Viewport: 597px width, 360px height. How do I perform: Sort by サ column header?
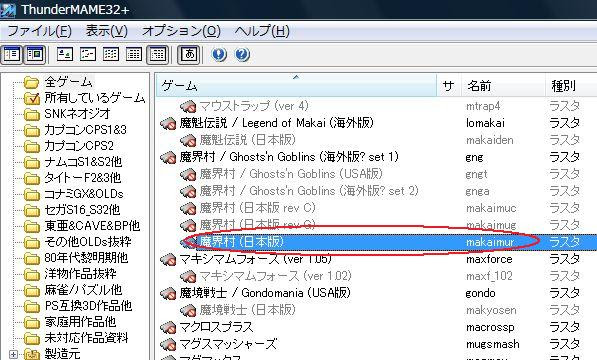tap(449, 86)
